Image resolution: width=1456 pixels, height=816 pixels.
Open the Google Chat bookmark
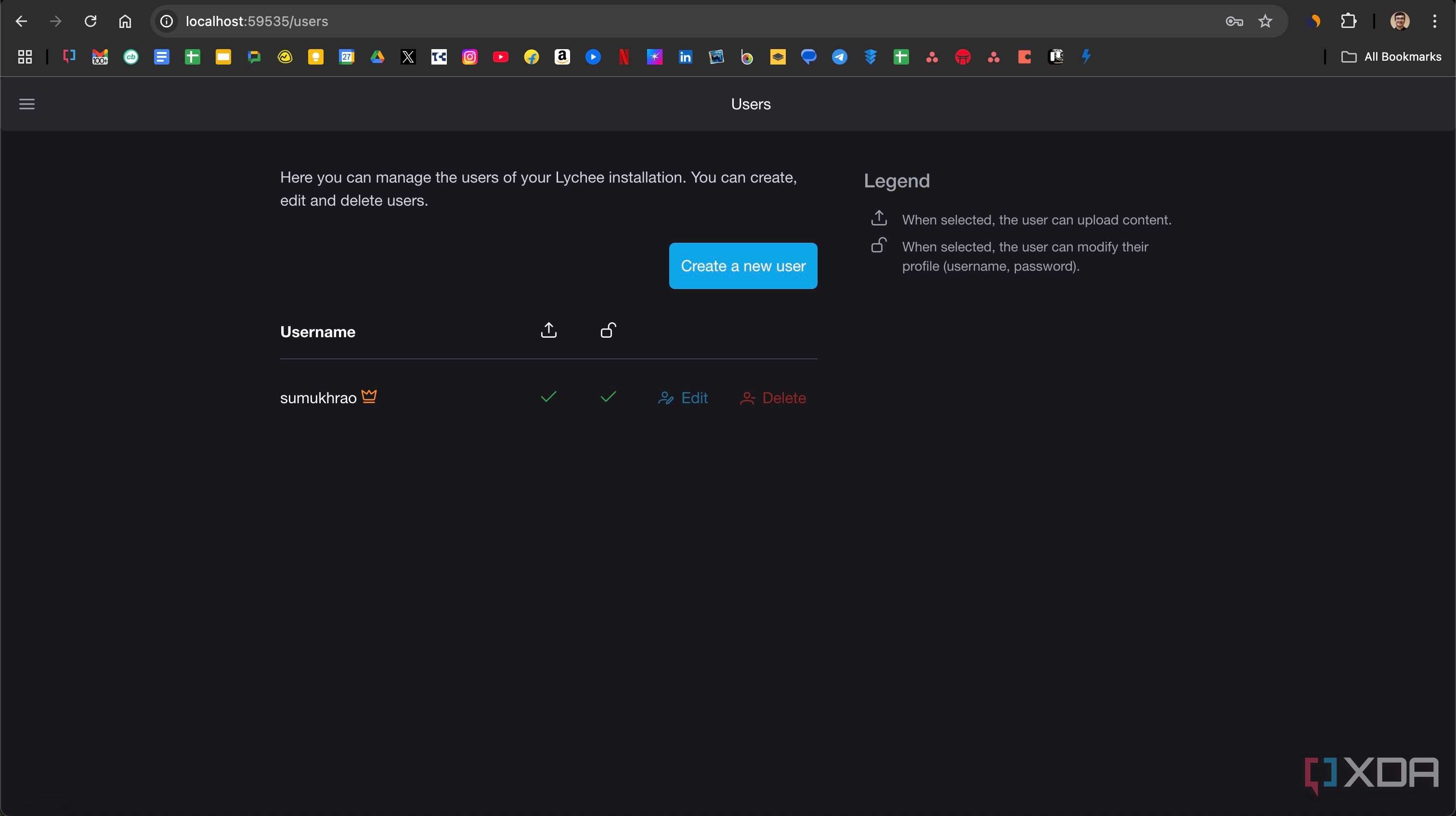point(254,56)
